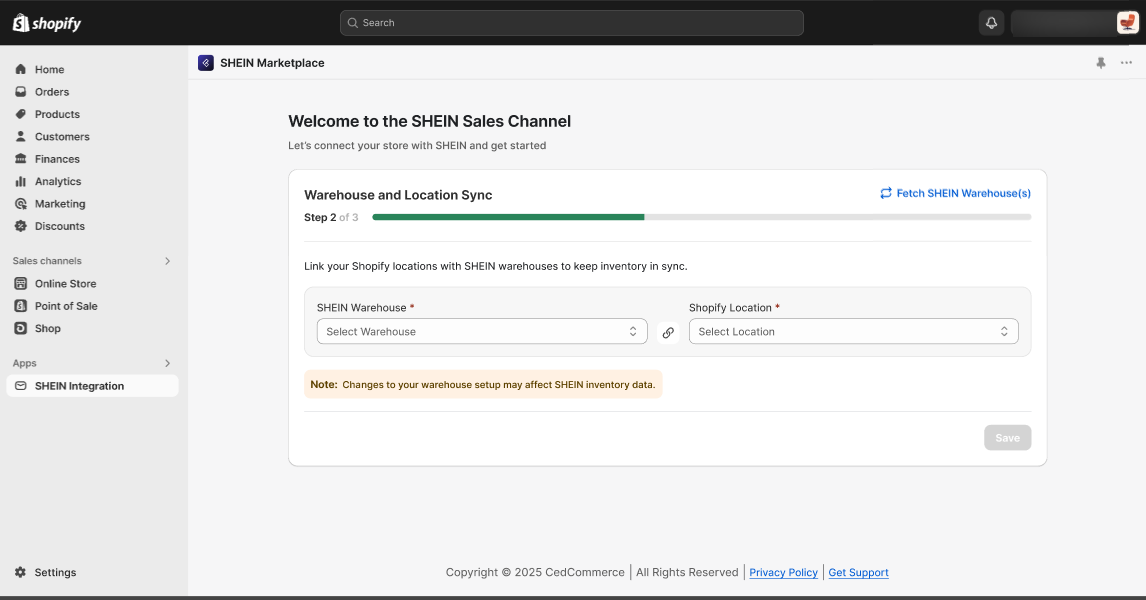Image resolution: width=1146 pixels, height=600 pixels.
Task: Select SHEIN Integration in Apps
Action: click(92, 386)
